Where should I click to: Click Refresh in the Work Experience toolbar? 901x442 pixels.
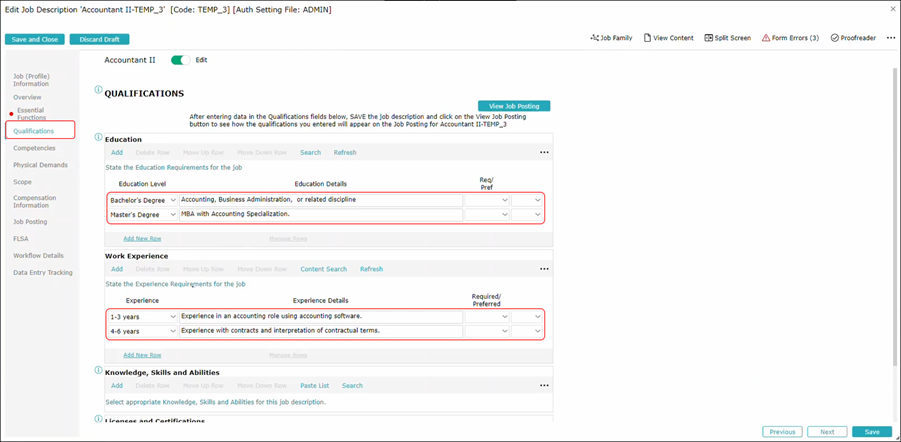371,269
